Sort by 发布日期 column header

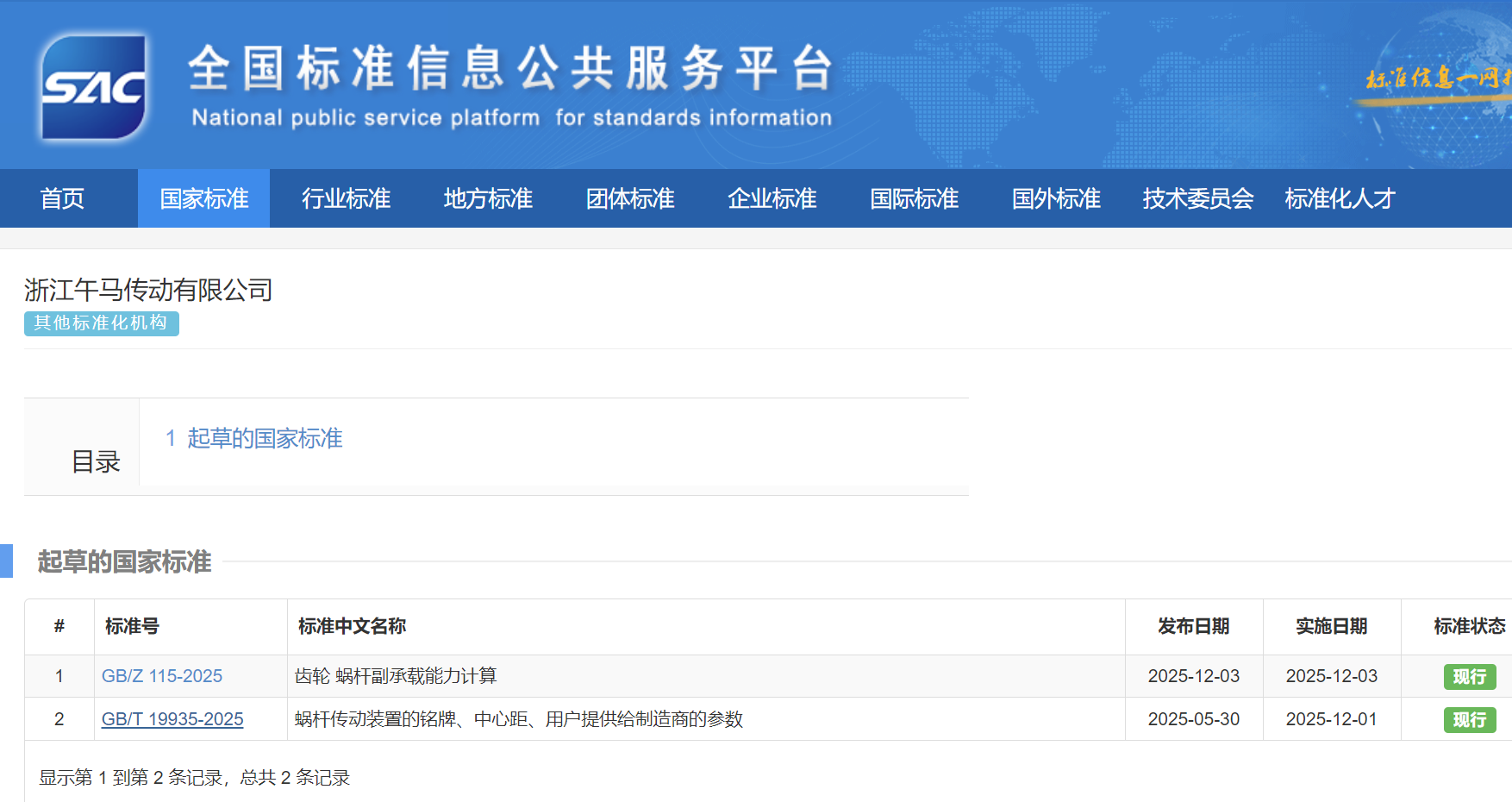pyautogui.click(x=1193, y=627)
